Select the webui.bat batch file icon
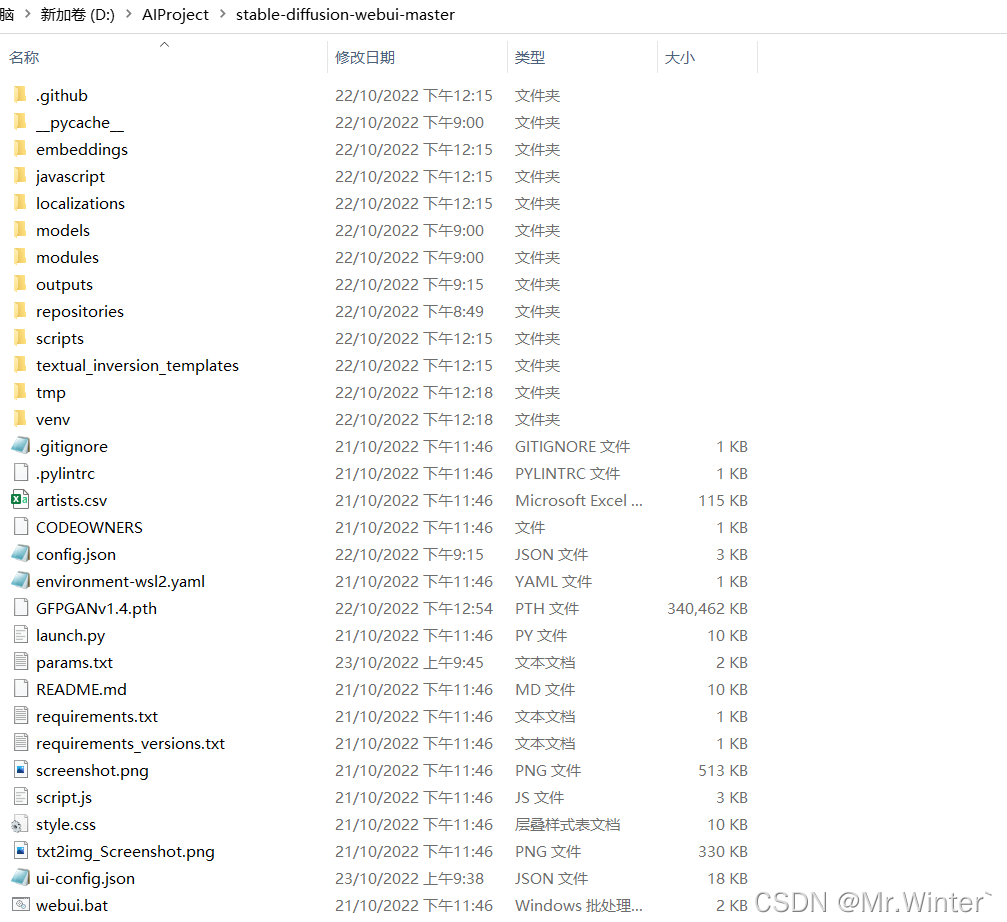Viewport: 1007px width, 922px height. [20, 905]
